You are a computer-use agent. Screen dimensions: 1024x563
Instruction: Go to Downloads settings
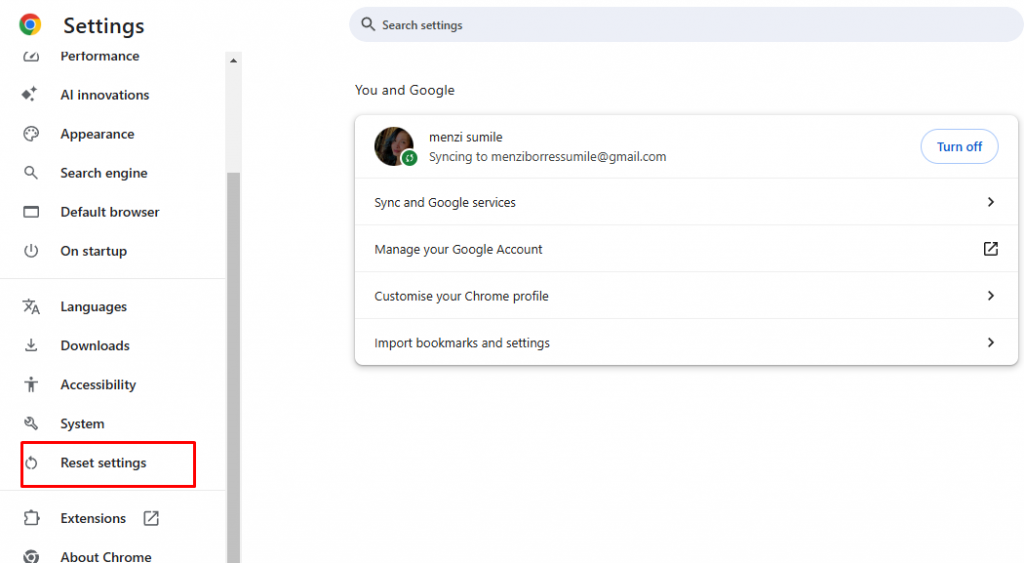(95, 346)
